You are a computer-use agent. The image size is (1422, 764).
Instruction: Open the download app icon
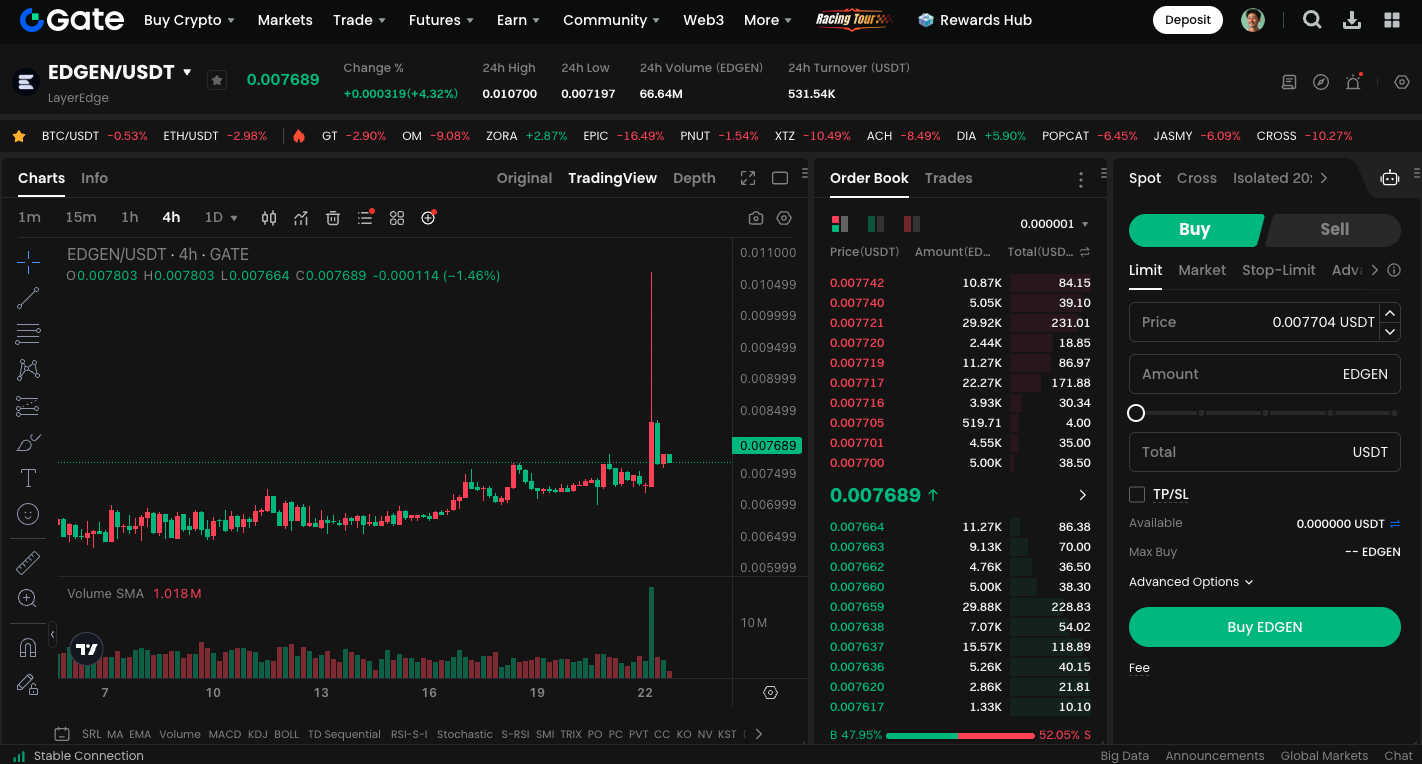tap(1352, 20)
